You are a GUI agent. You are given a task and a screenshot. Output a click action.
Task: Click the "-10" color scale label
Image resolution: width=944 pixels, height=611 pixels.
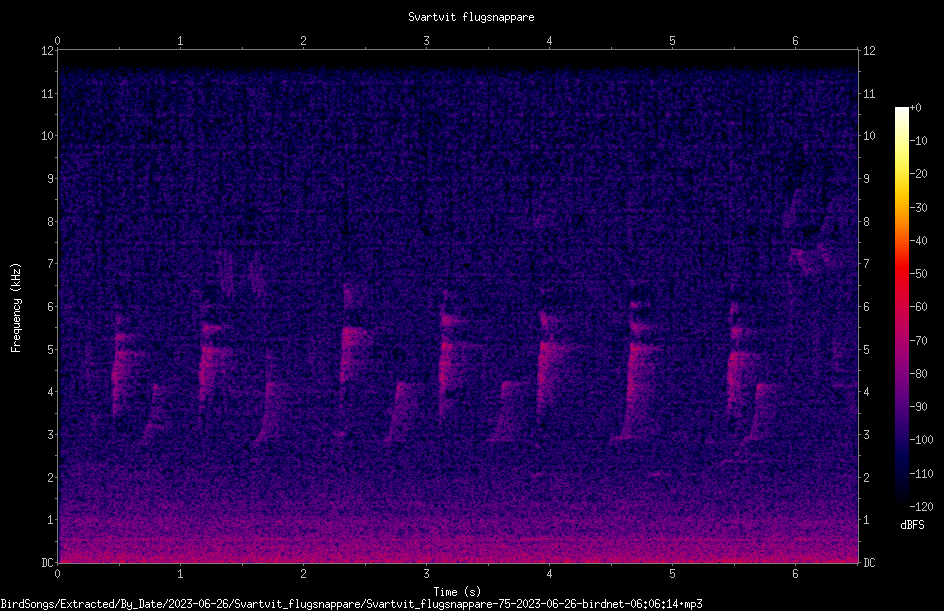[919, 141]
